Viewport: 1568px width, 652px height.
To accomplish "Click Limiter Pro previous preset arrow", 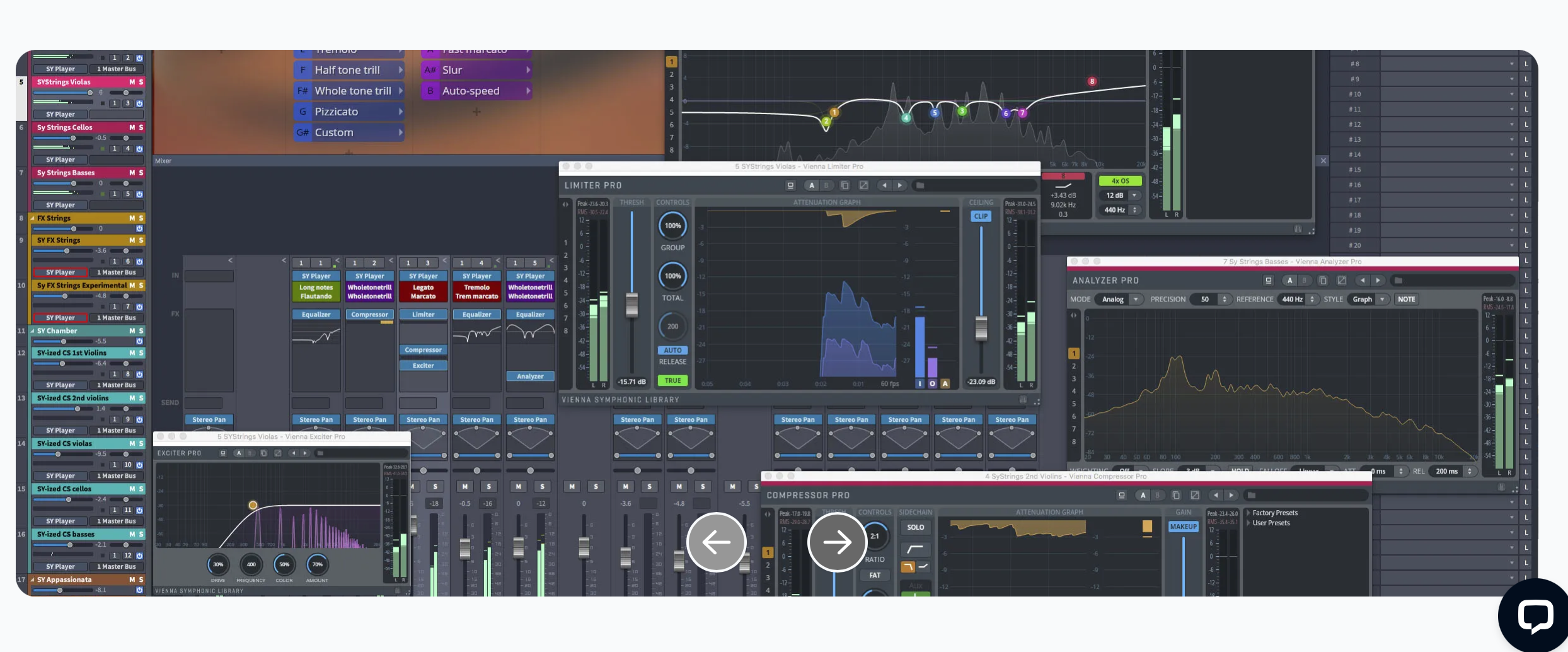I will 884,185.
